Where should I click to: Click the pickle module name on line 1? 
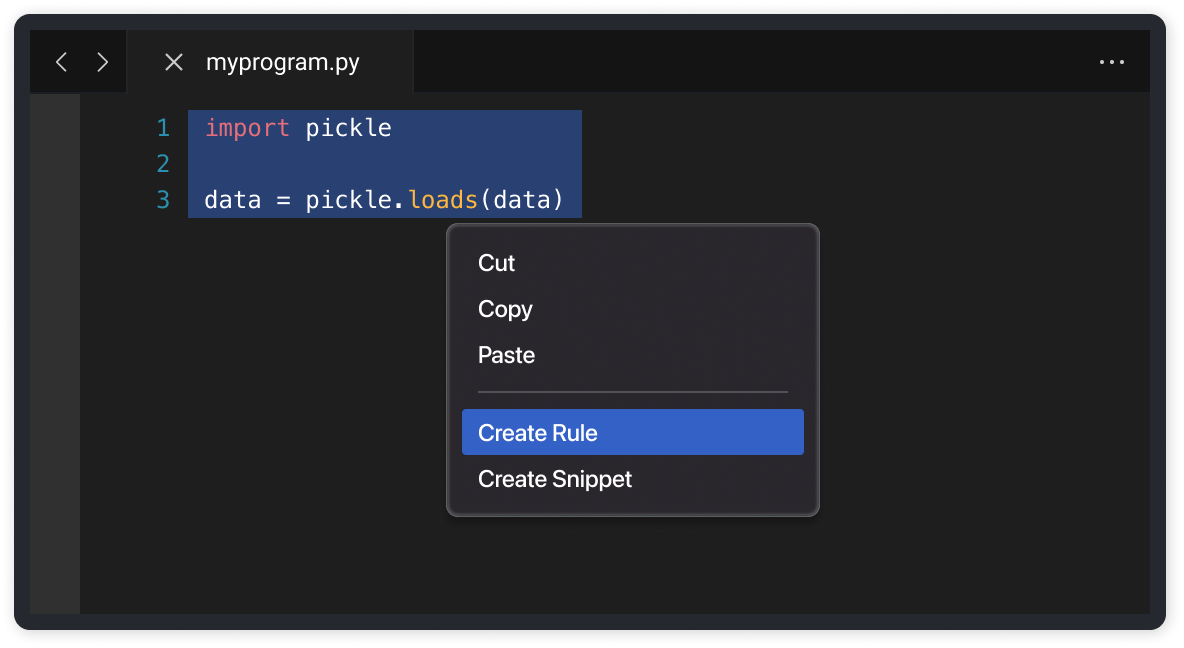click(x=349, y=127)
